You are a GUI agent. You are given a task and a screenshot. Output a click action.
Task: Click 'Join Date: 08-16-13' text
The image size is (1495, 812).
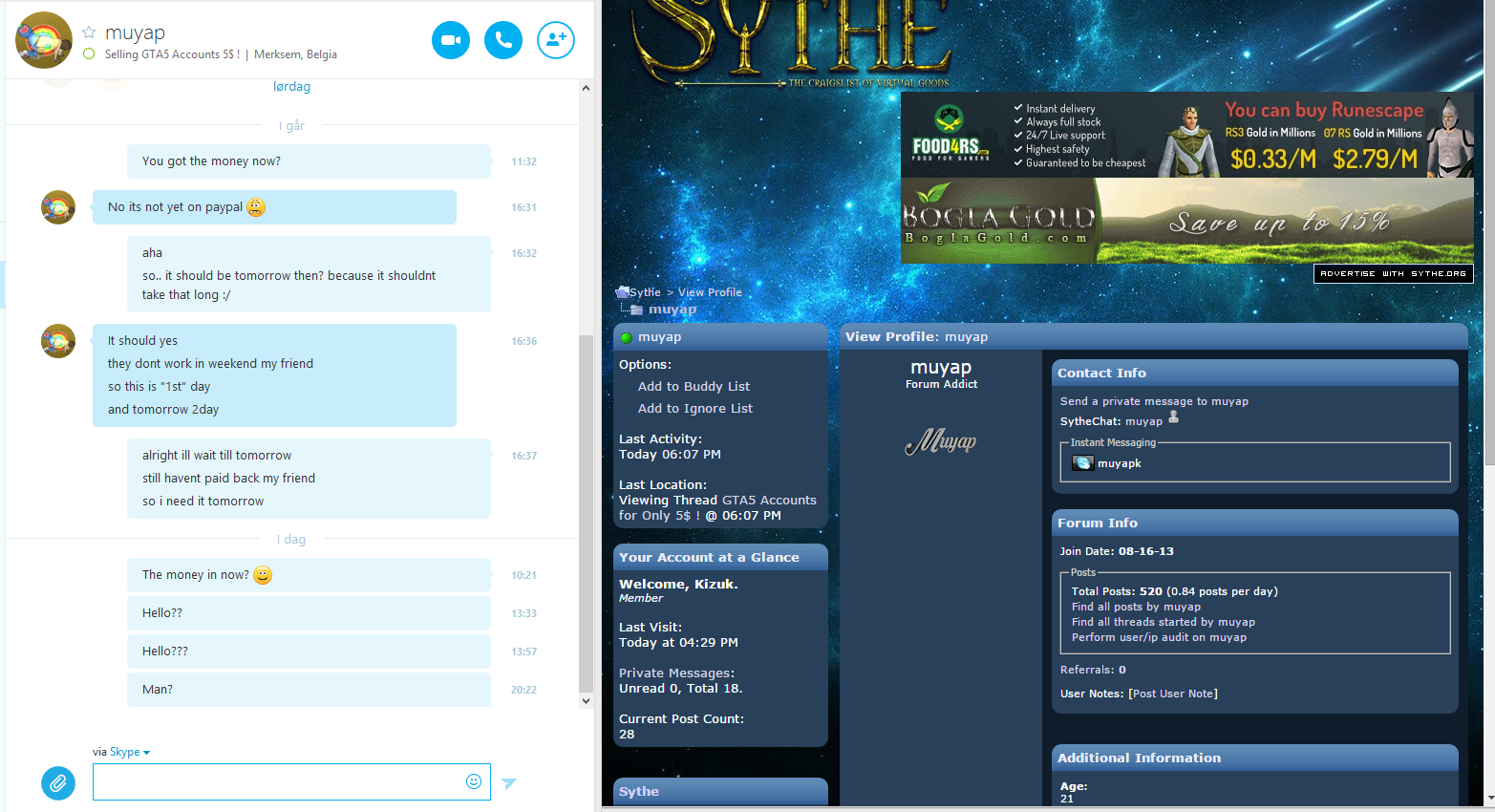[1117, 551]
